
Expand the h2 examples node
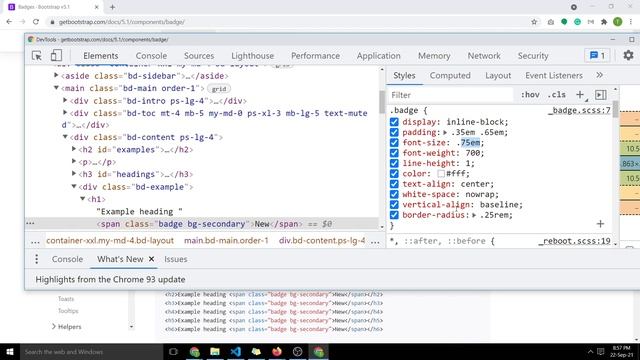point(74,149)
